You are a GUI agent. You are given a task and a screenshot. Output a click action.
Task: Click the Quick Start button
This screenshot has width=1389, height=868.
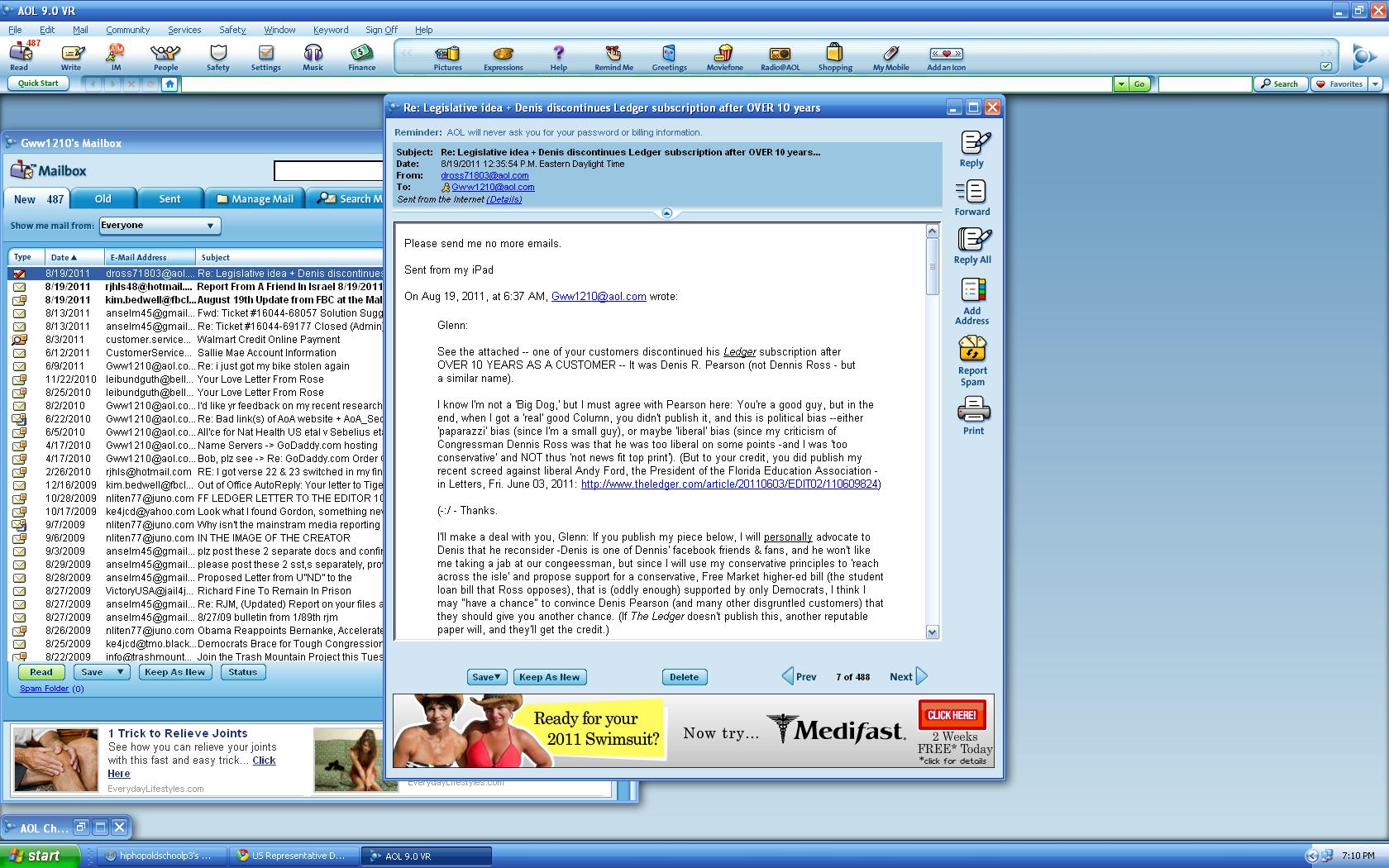(x=38, y=83)
